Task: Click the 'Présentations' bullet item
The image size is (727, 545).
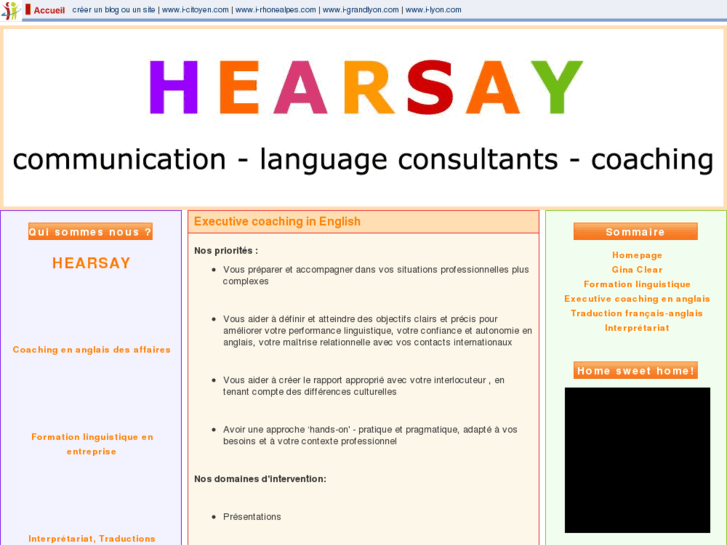Action: [x=252, y=517]
